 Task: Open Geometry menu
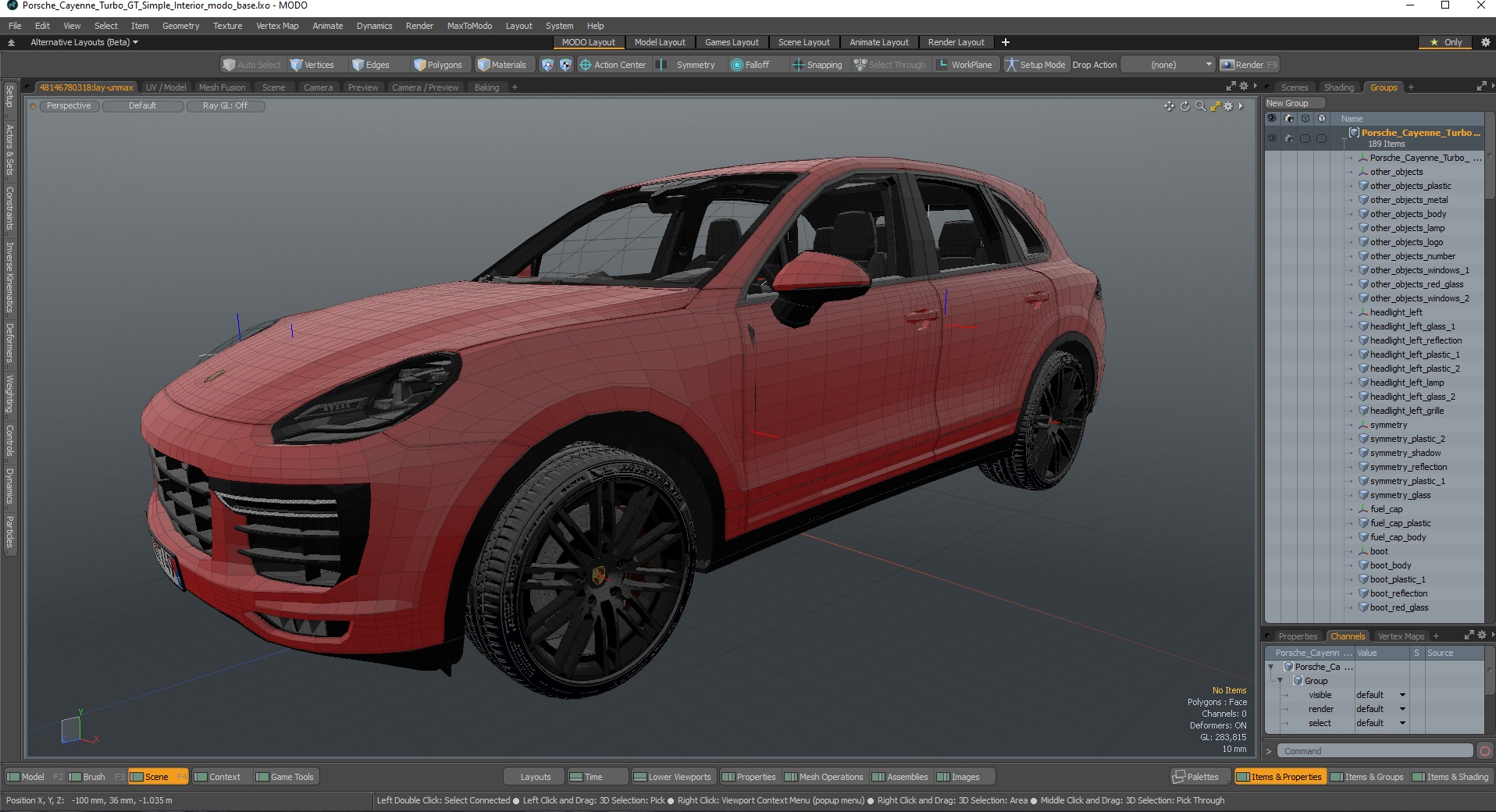click(x=180, y=26)
